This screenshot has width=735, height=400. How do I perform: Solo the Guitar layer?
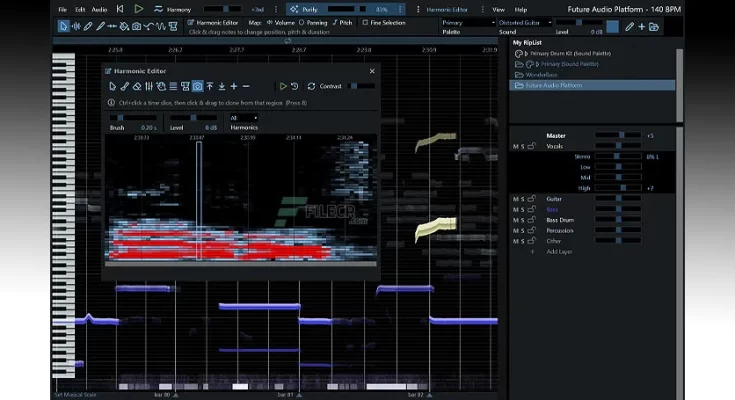(x=521, y=199)
